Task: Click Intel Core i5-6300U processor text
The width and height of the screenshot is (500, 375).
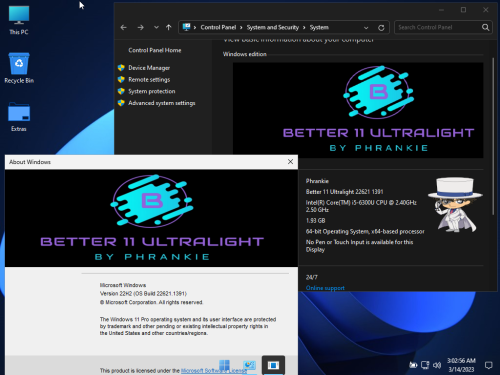Action: point(361,206)
